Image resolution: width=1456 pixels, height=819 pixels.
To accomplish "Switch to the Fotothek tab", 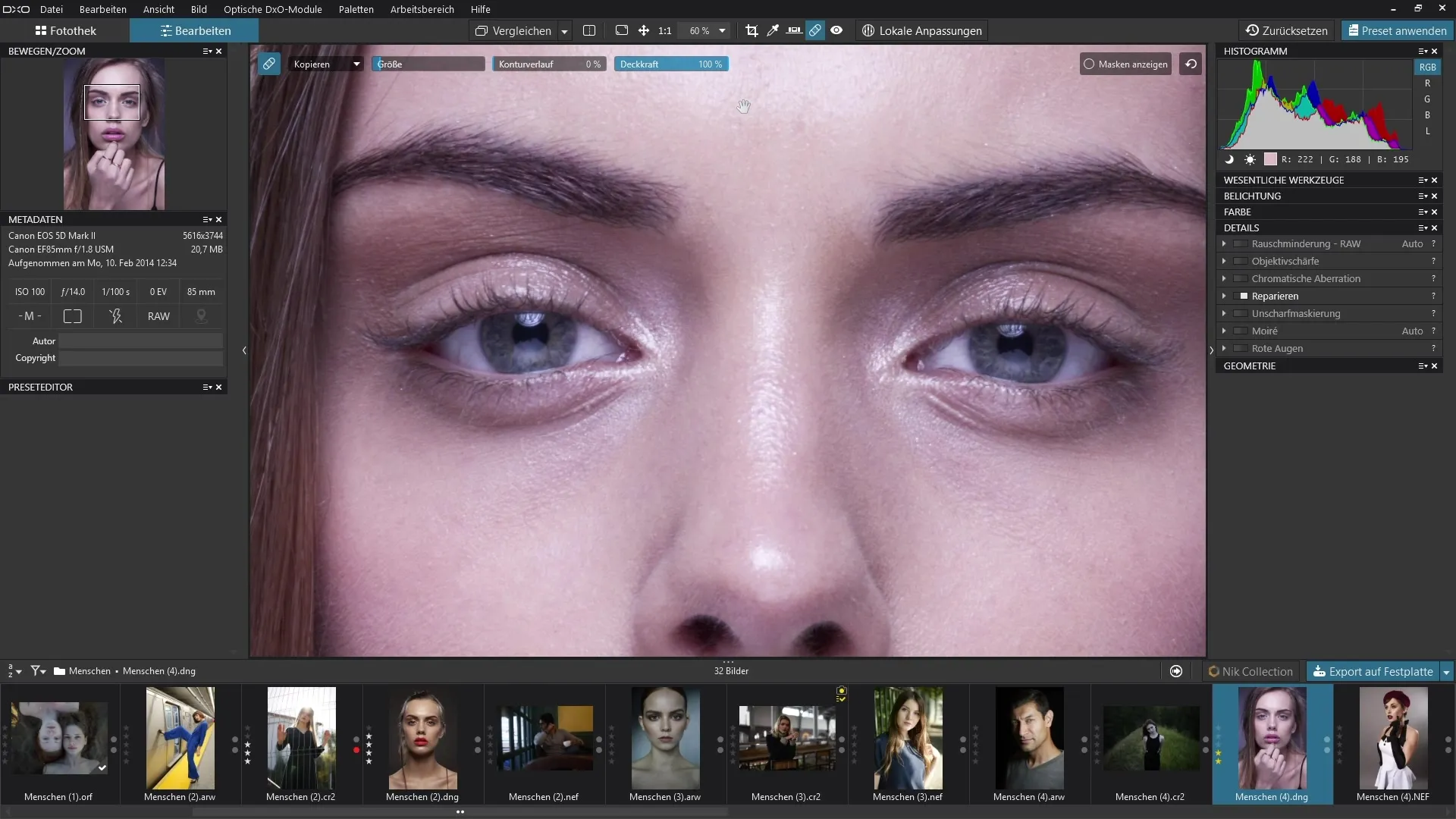I will pos(65,30).
